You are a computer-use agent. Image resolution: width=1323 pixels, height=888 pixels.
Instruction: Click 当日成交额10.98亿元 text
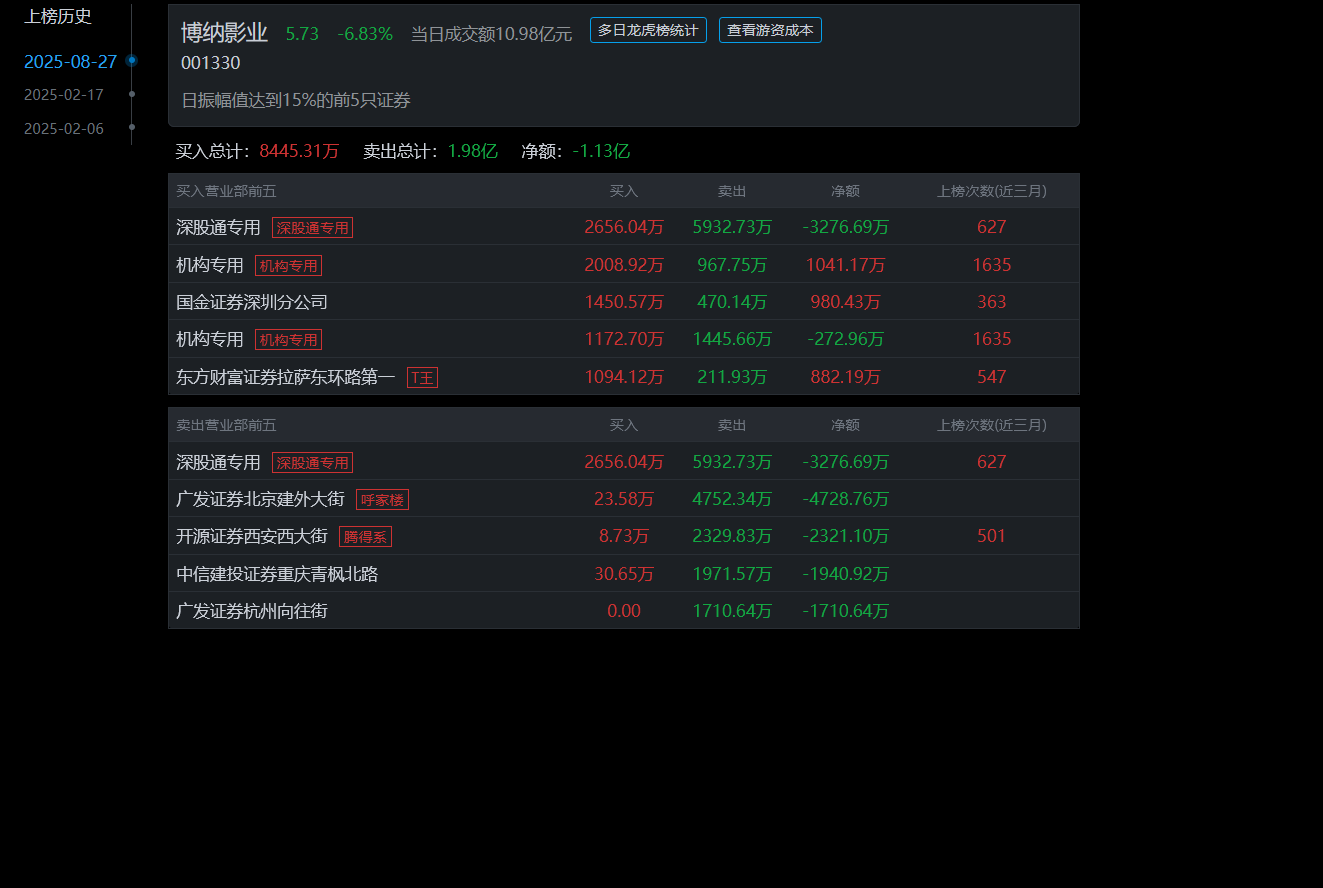pyautogui.click(x=492, y=33)
